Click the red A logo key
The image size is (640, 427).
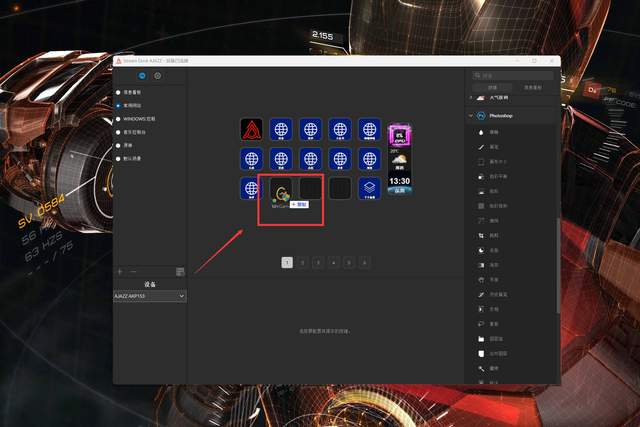pos(251,129)
